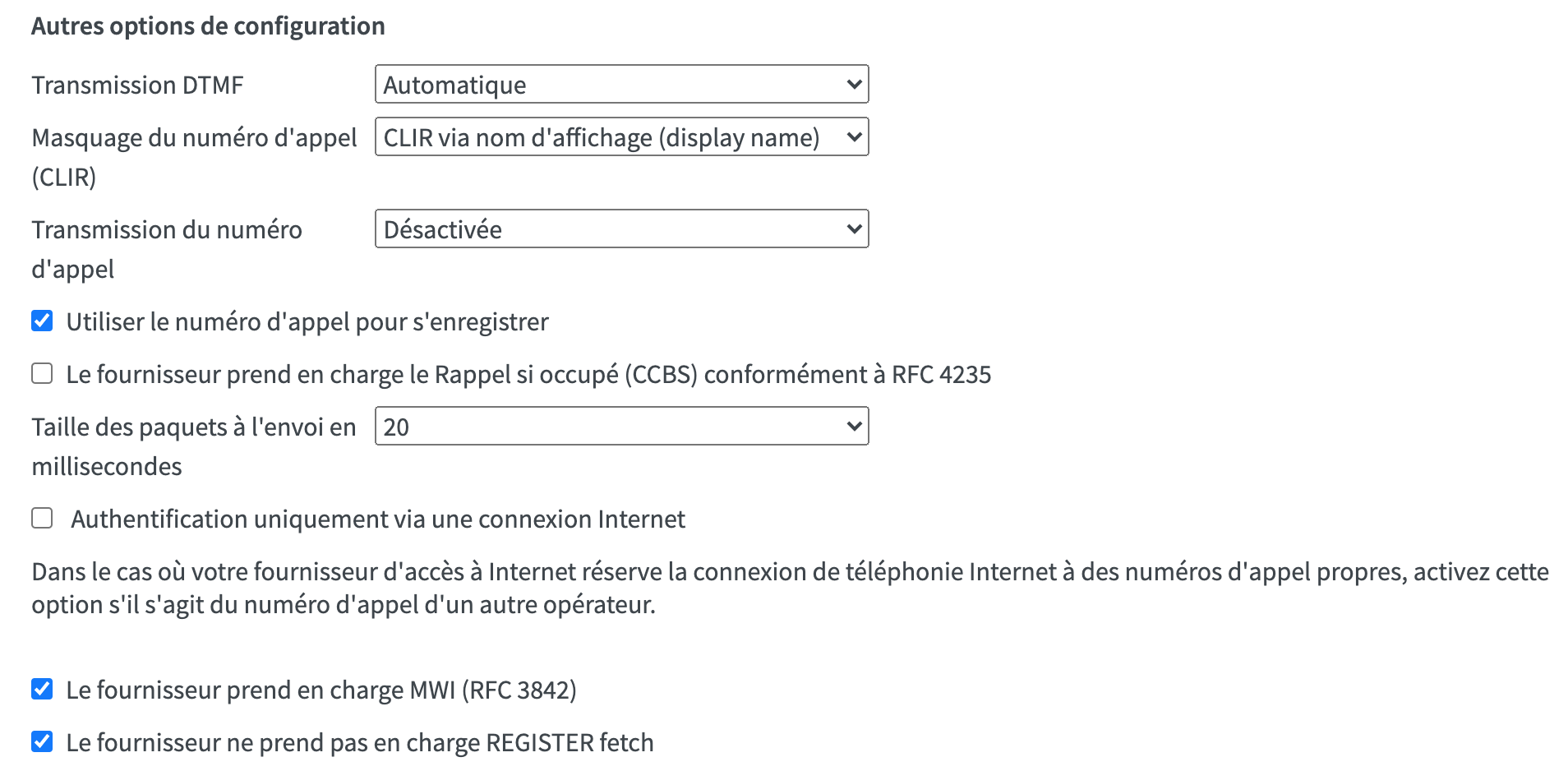Image resolution: width=1568 pixels, height=771 pixels.
Task: Open the Transmission DTMF dropdown set to Automatique
Action: (x=621, y=85)
